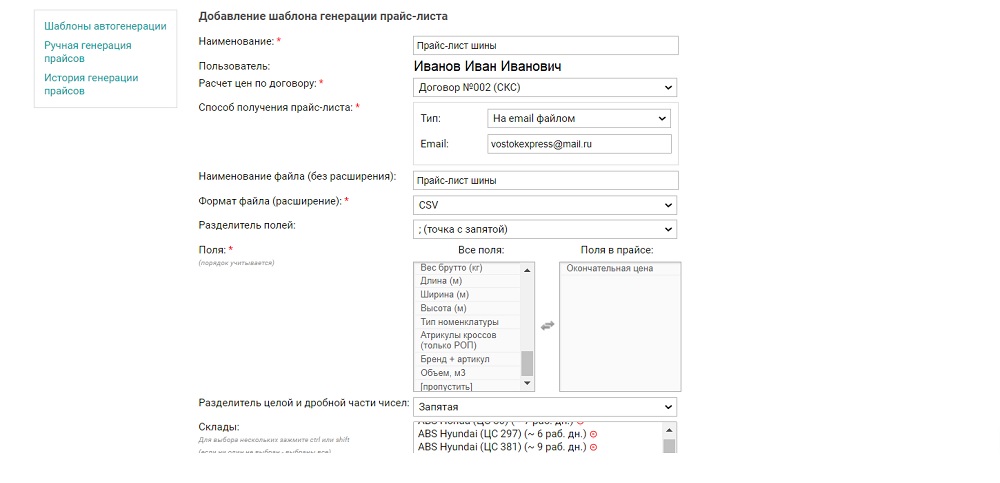Select Атрикулы кроссов (только РОП) field
Image resolution: width=1000 pixels, height=483 pixels.
coord(467,340)
